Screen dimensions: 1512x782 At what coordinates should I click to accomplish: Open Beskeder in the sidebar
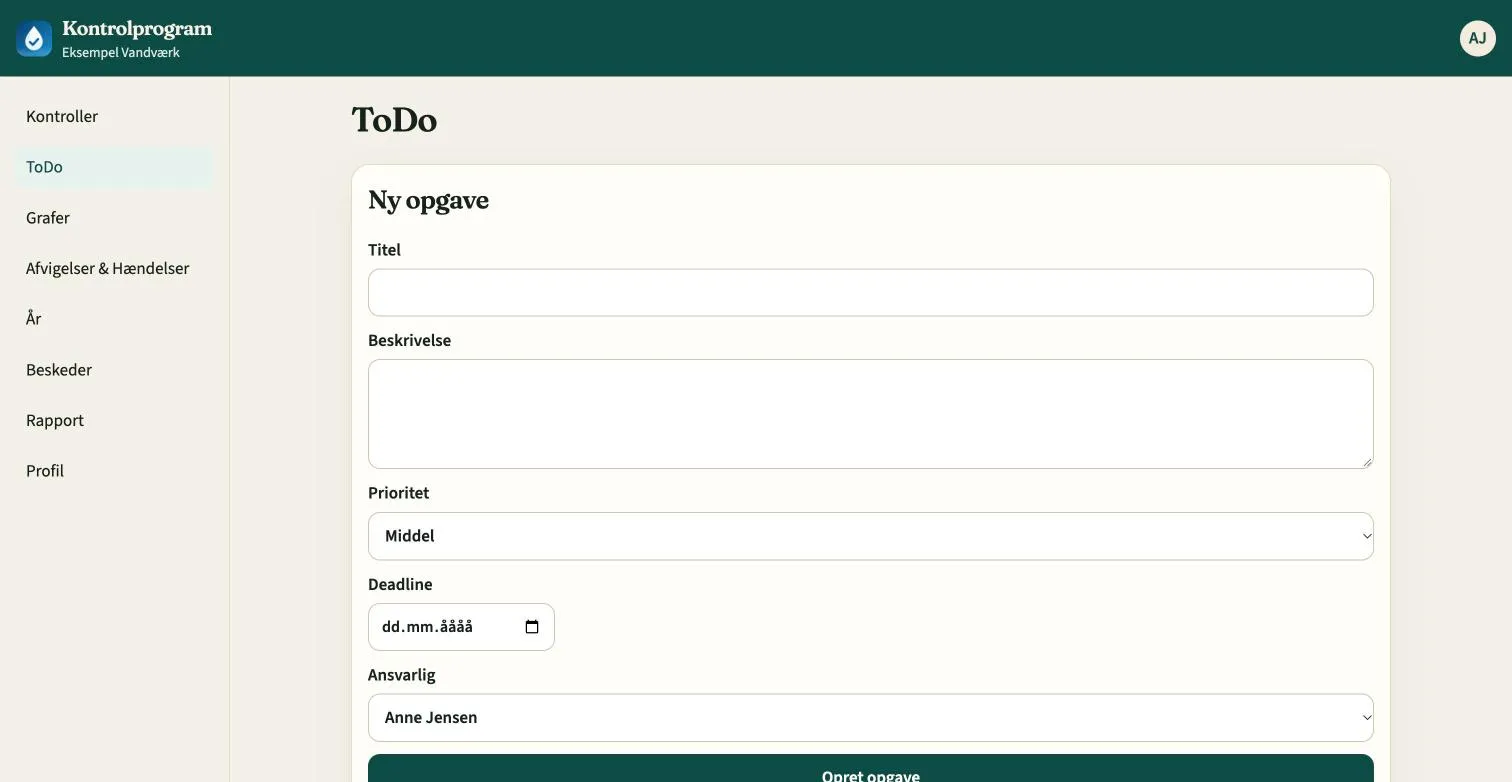tap(114, 370)
